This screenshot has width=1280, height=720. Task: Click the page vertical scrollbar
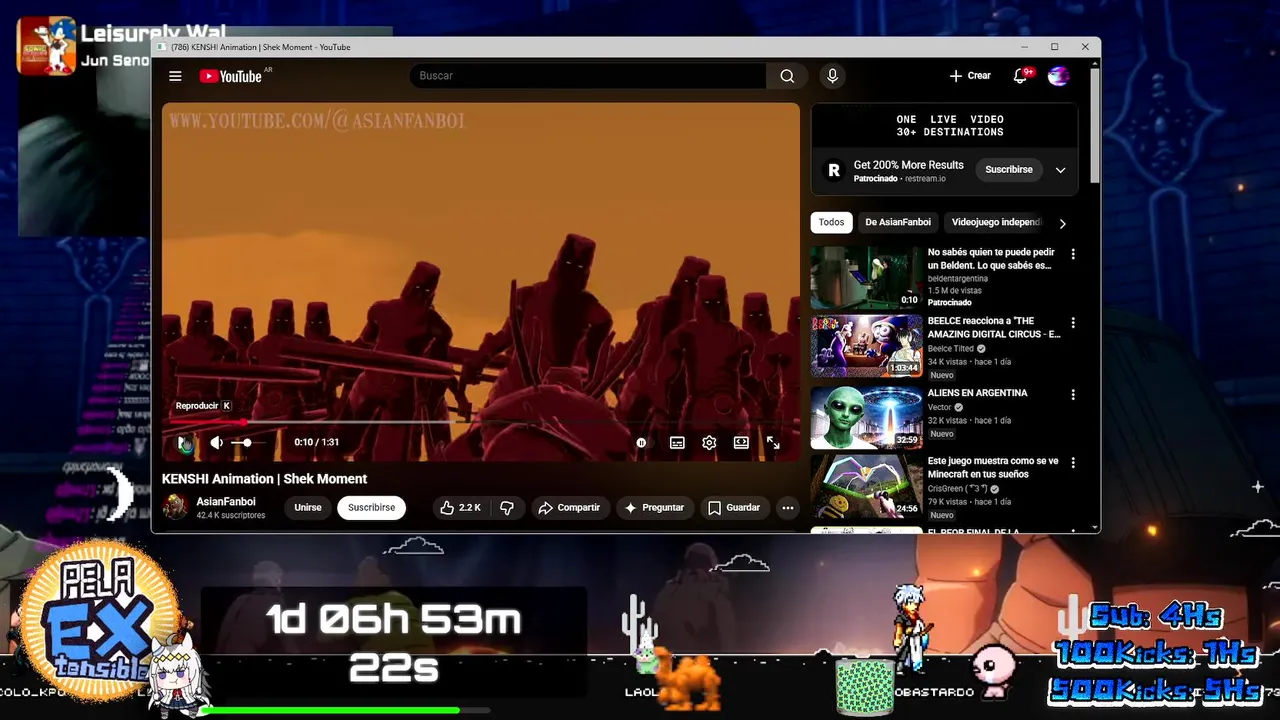pos(1095,125)
